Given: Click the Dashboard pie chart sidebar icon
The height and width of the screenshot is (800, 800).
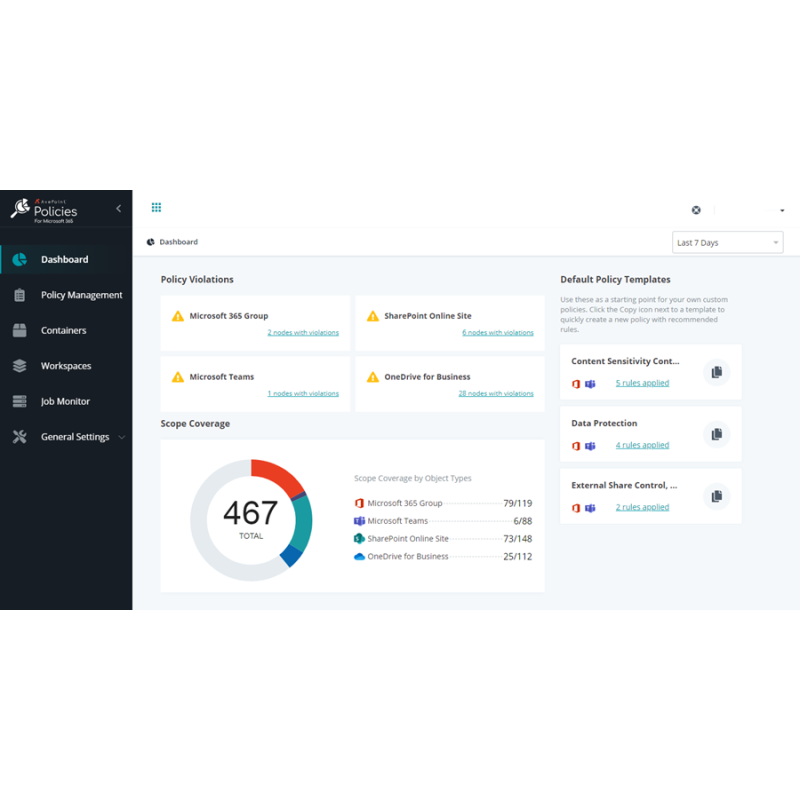Looking at the screenshot, I should tap(19, 259).
